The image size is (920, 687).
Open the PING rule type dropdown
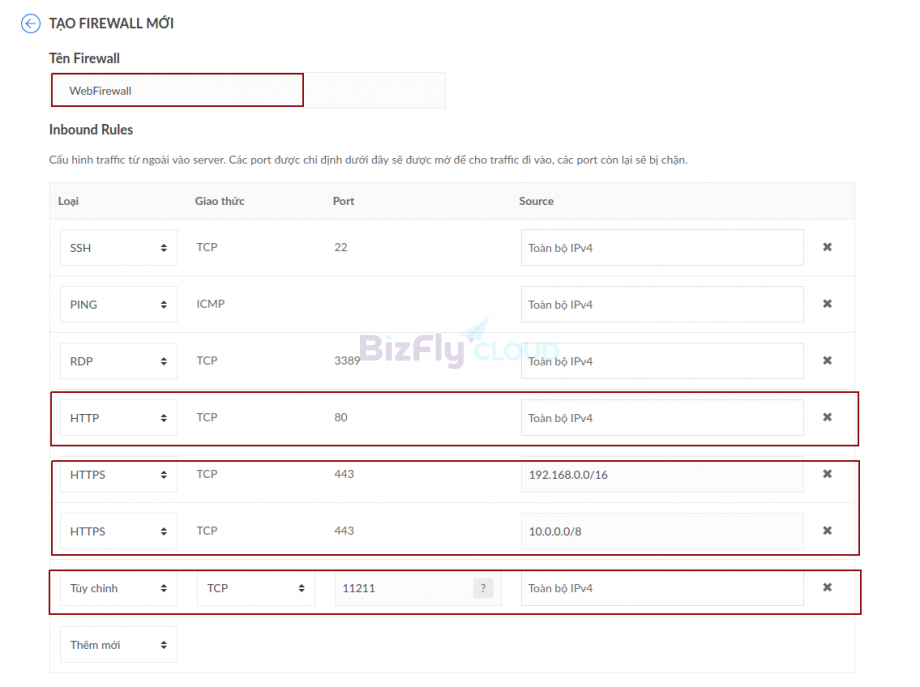click(x=119, y=304)
